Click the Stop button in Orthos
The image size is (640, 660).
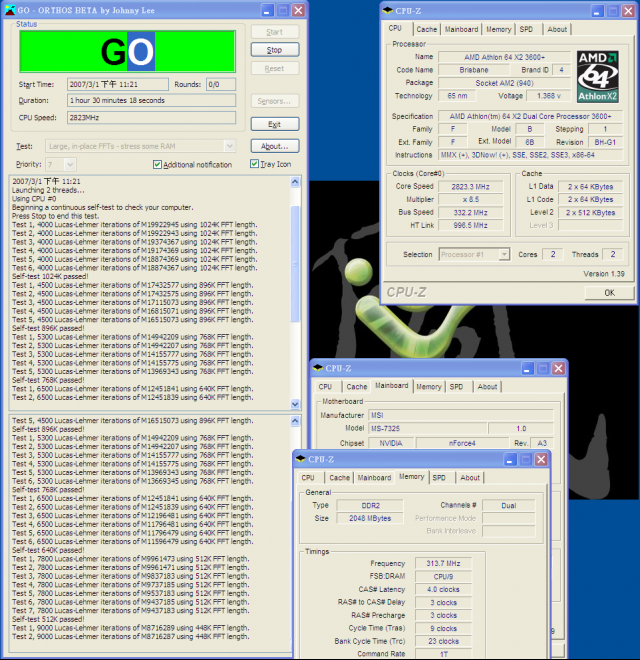275,50
